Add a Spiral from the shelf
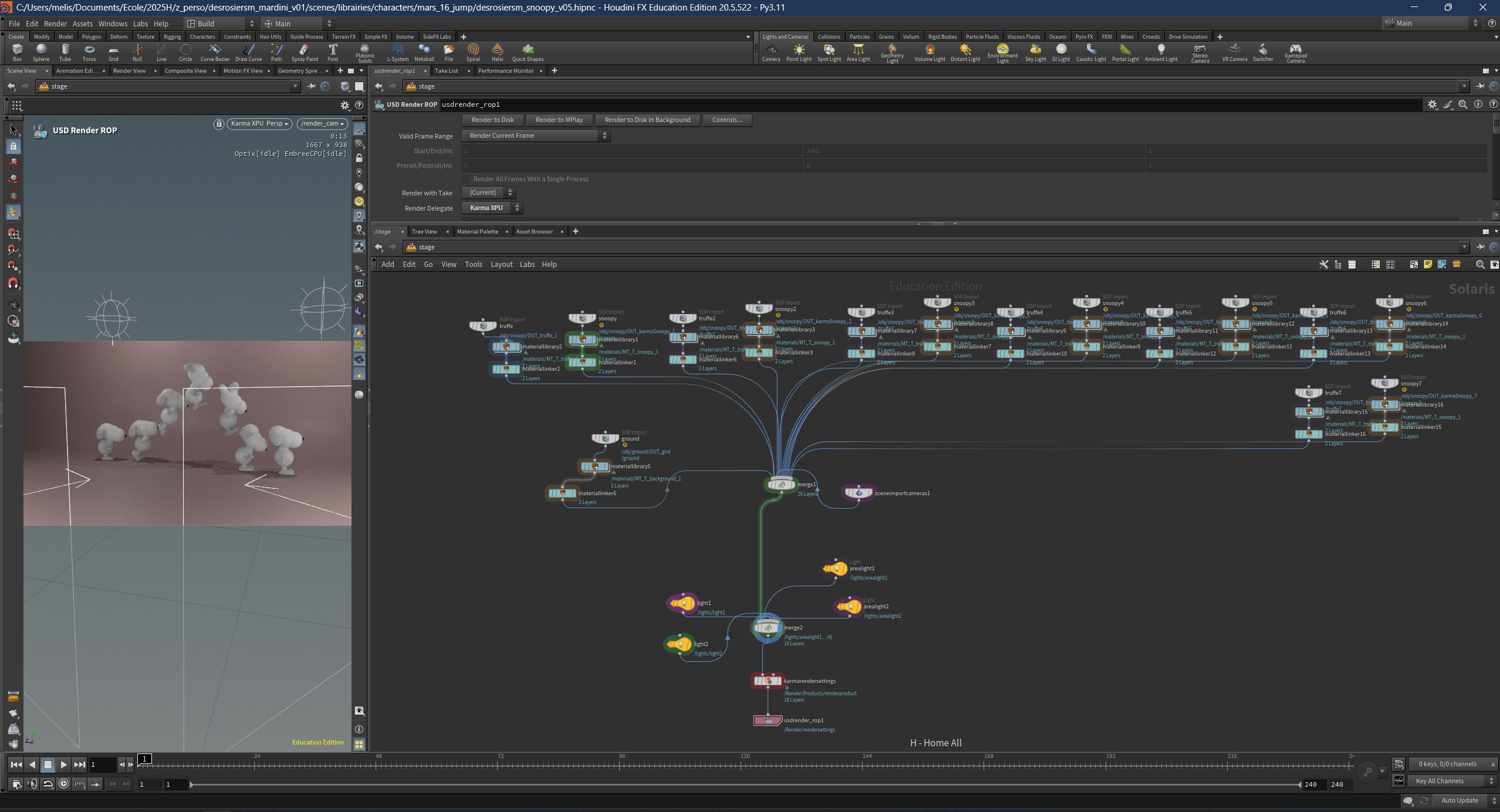Viewport: 1500px width, 812px height. tap(473, 52)
